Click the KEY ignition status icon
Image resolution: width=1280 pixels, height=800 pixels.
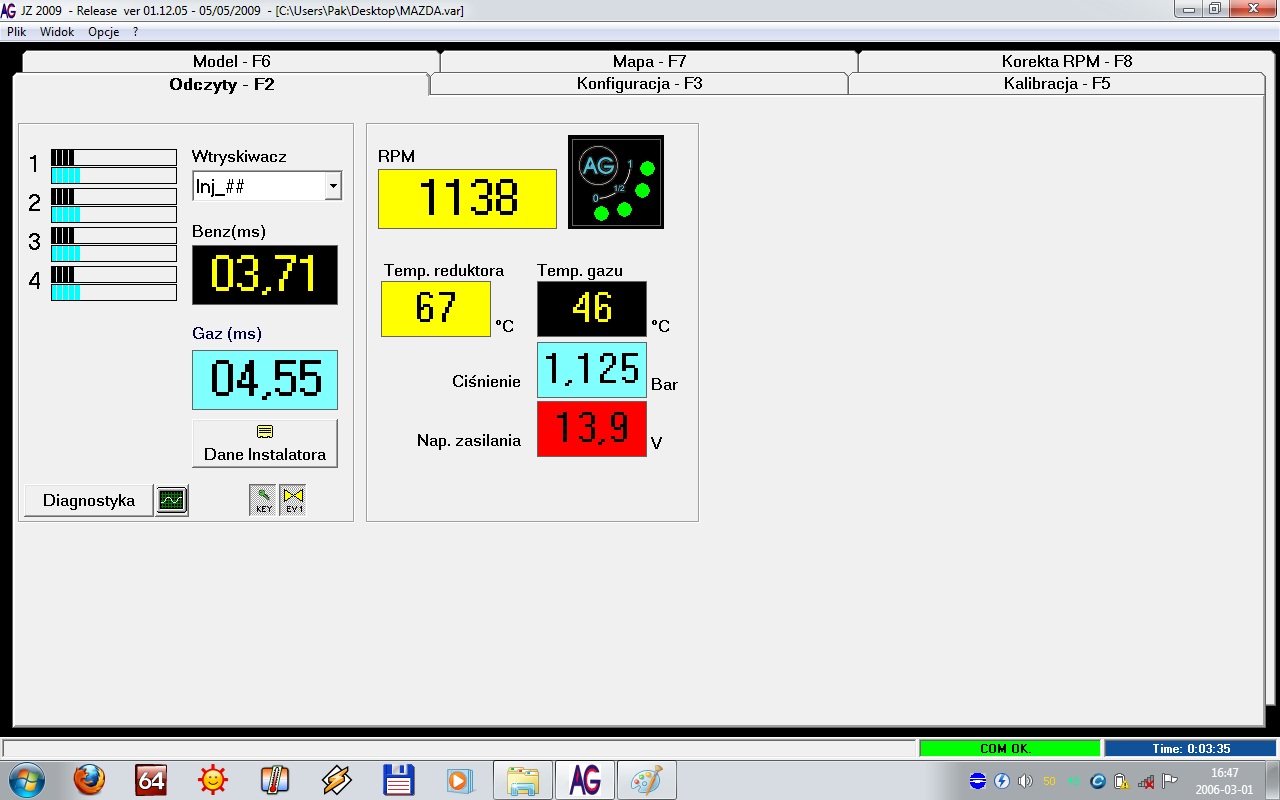point(263,500)
